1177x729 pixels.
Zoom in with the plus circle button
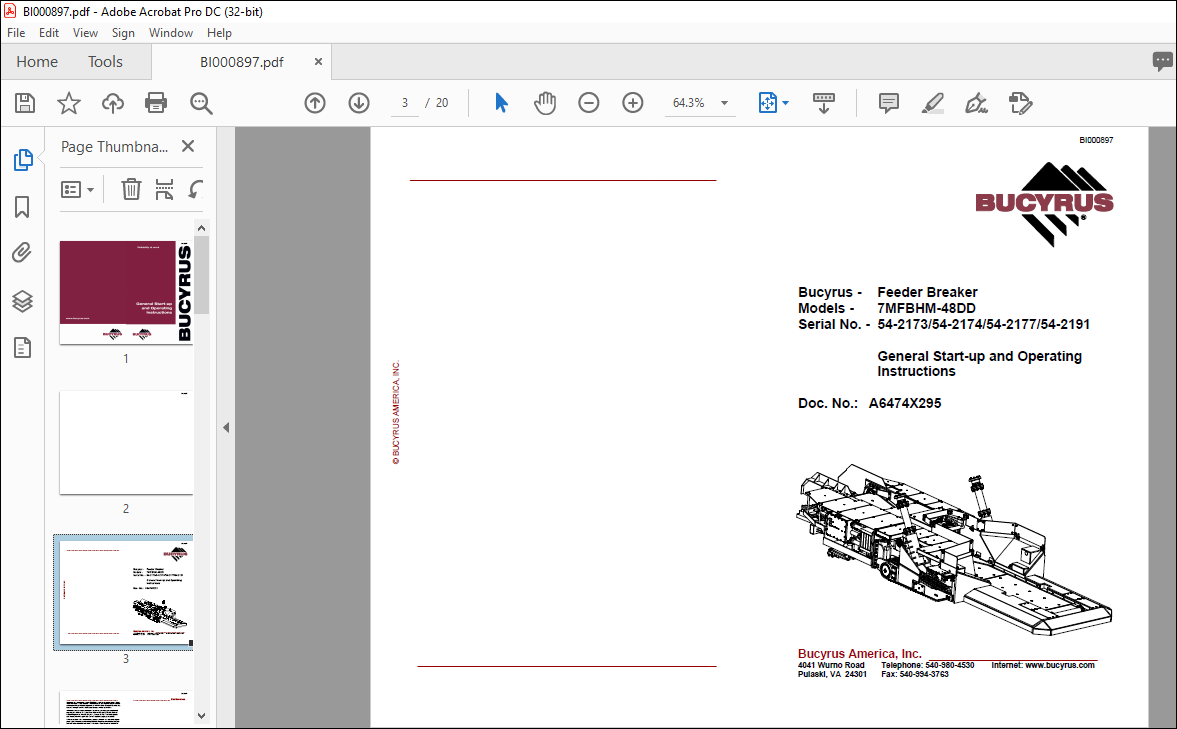633,103
